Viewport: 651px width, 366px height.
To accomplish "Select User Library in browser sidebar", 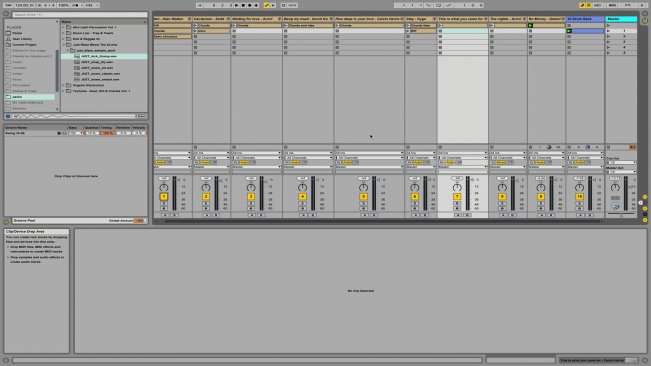I will coord(22,39).
